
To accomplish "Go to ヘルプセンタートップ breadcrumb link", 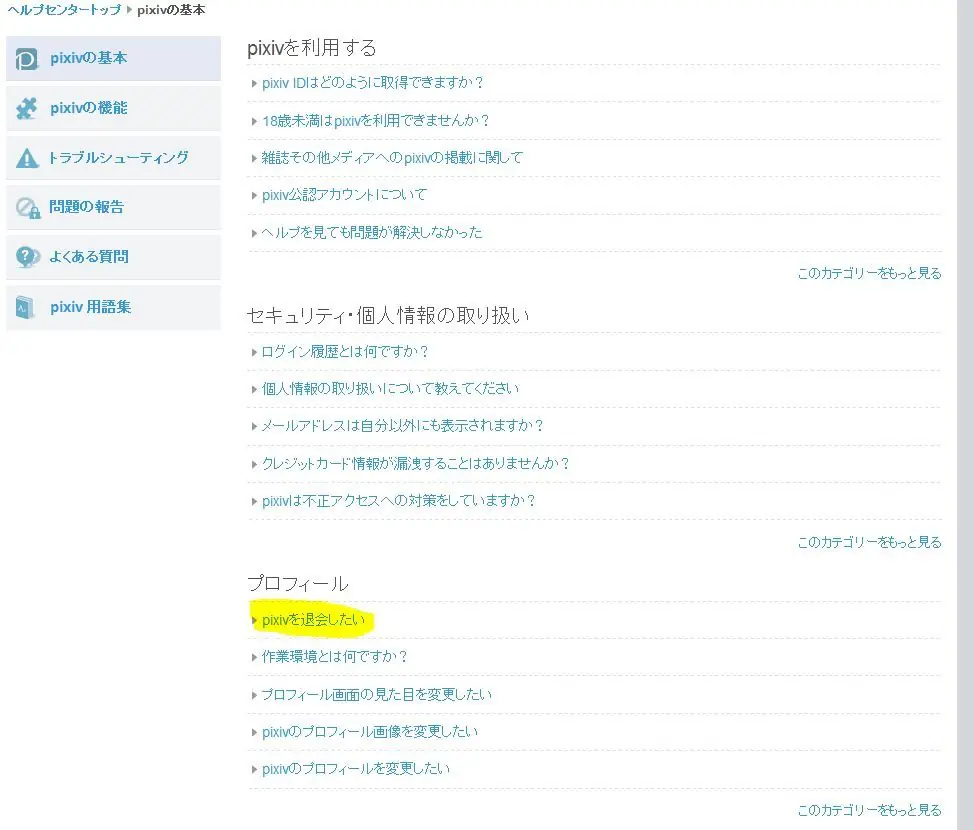I will tap(64, 10).
